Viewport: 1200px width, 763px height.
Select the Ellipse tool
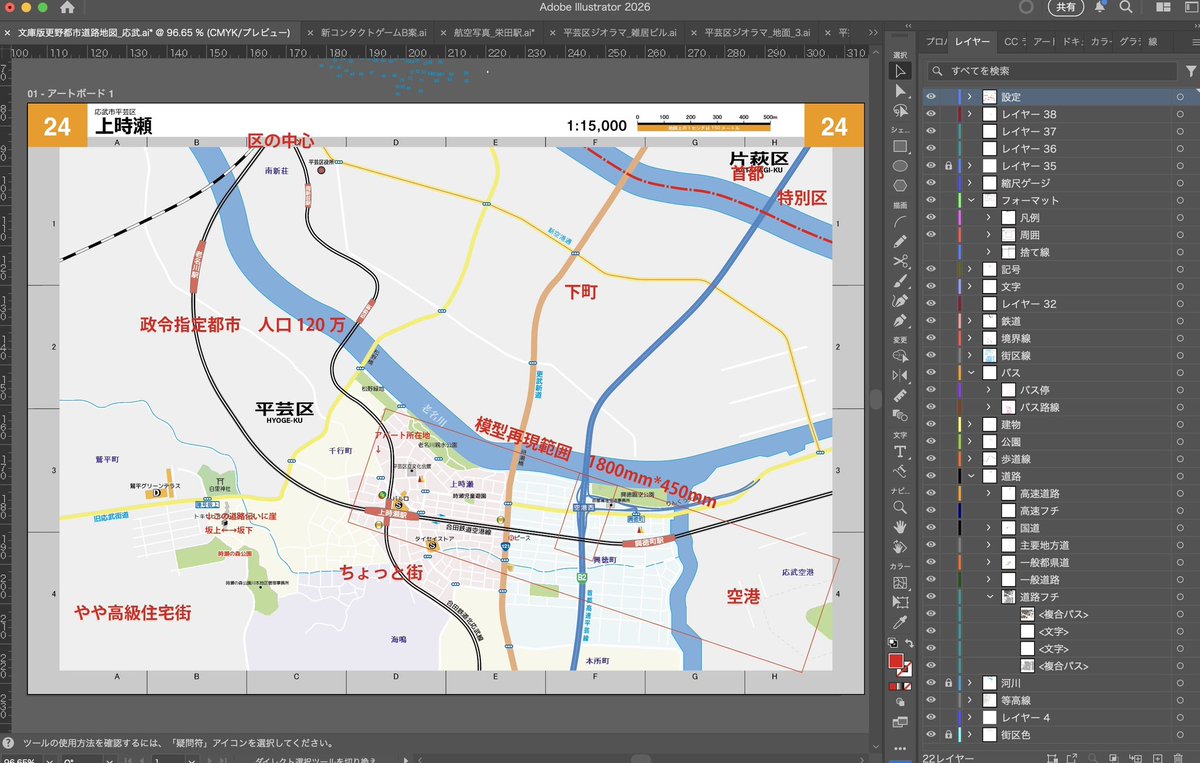[x=900, y=165]
